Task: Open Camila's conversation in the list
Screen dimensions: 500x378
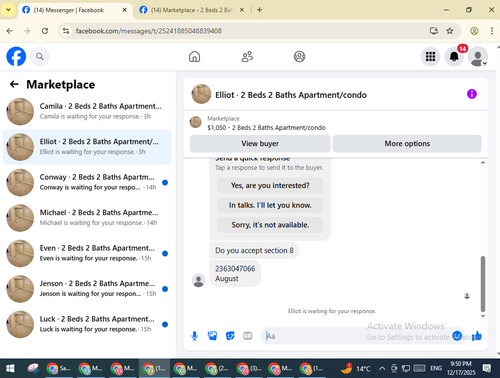Action: [87, 111]
